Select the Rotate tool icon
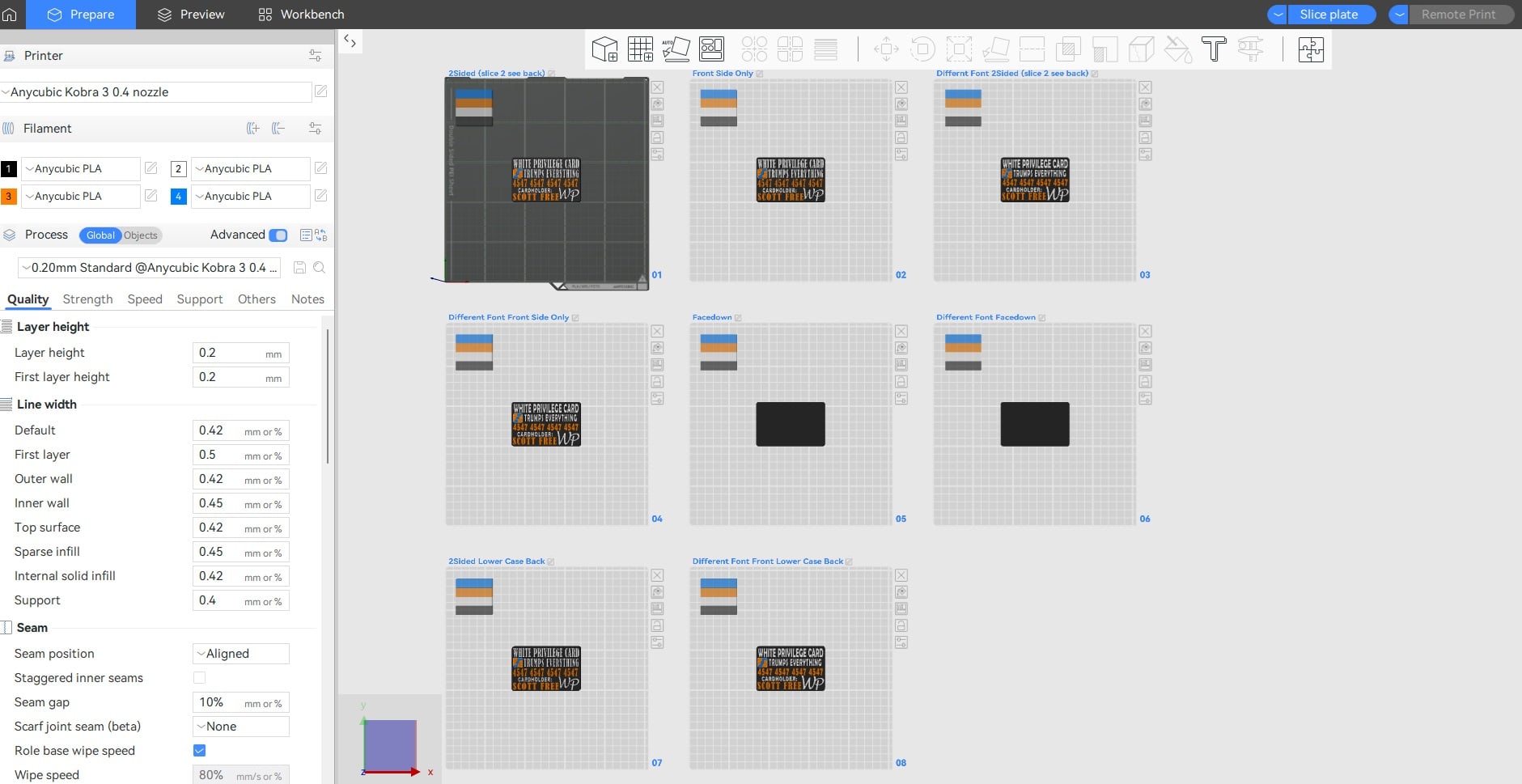Image resolution: width=1522 pixels, height=784 pixels. (x=922, y=49)
